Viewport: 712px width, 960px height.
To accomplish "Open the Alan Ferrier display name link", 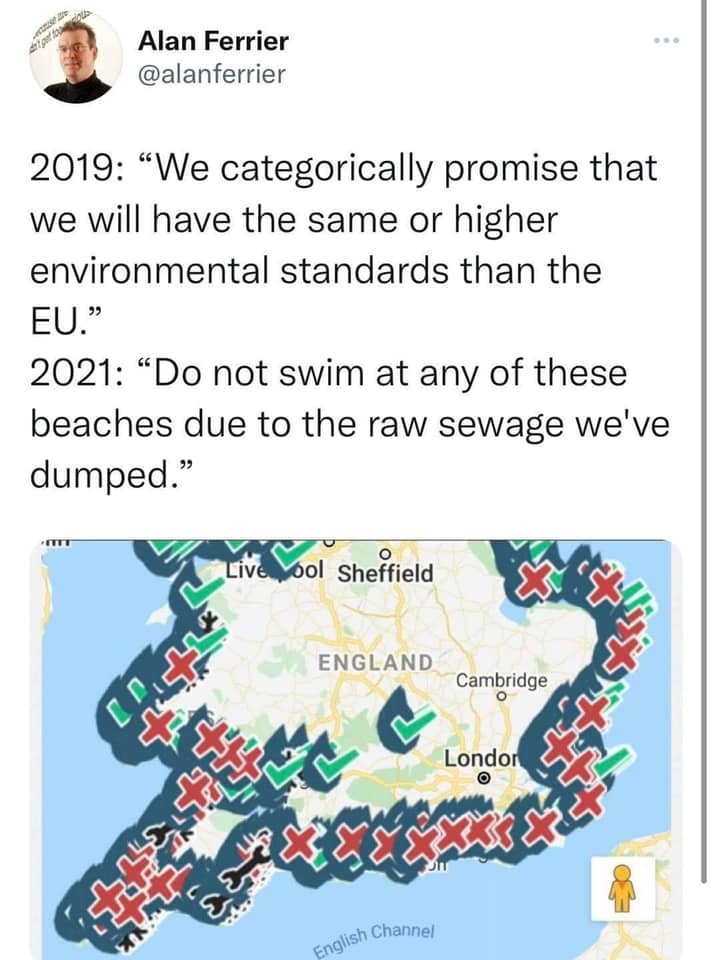I will point(214,41).
